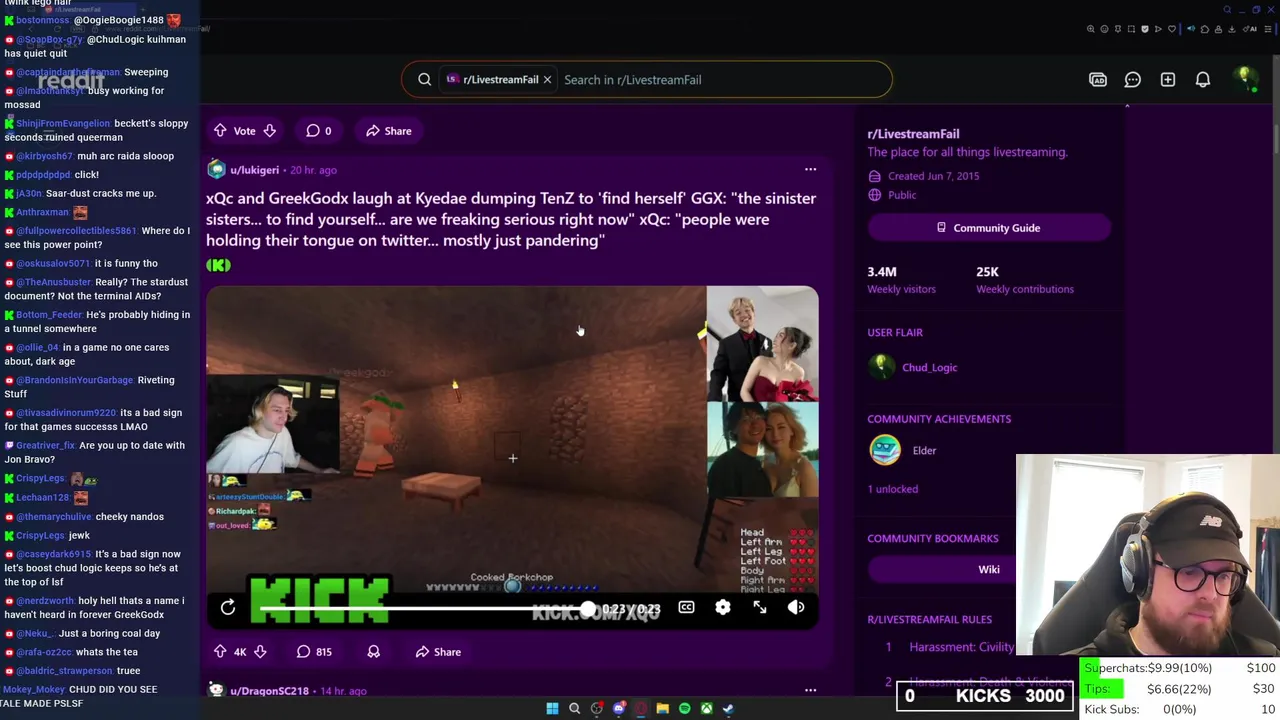The image size is (1280, 720).
Task: Share the top post
Action: 389,131
